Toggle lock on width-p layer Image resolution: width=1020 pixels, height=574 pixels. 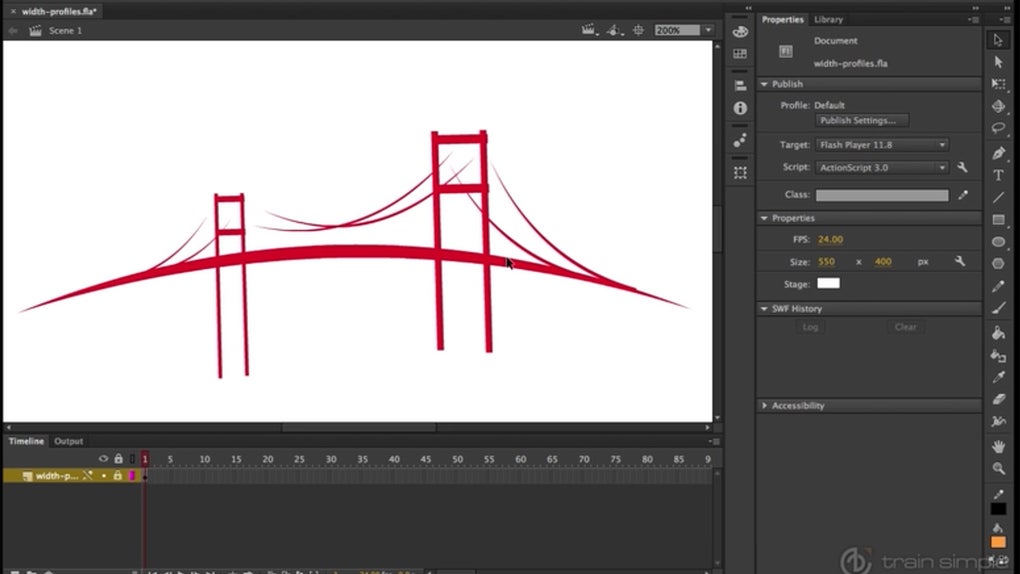[117, 476]
